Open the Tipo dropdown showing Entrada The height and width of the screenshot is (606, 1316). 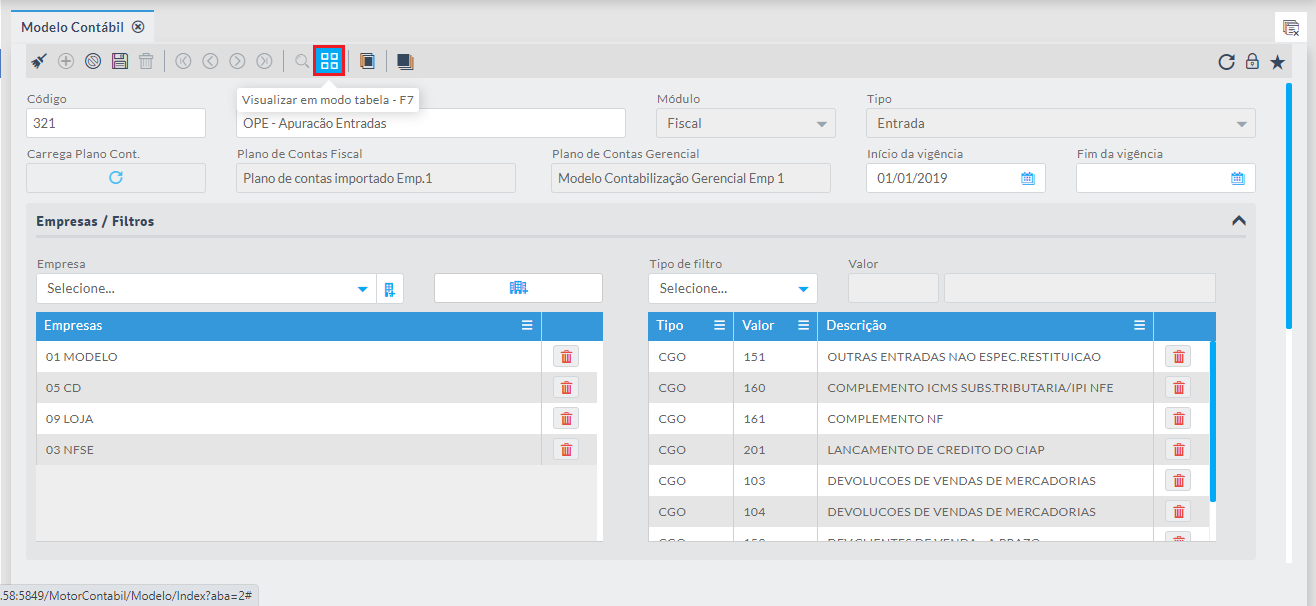coord(1060,123)
